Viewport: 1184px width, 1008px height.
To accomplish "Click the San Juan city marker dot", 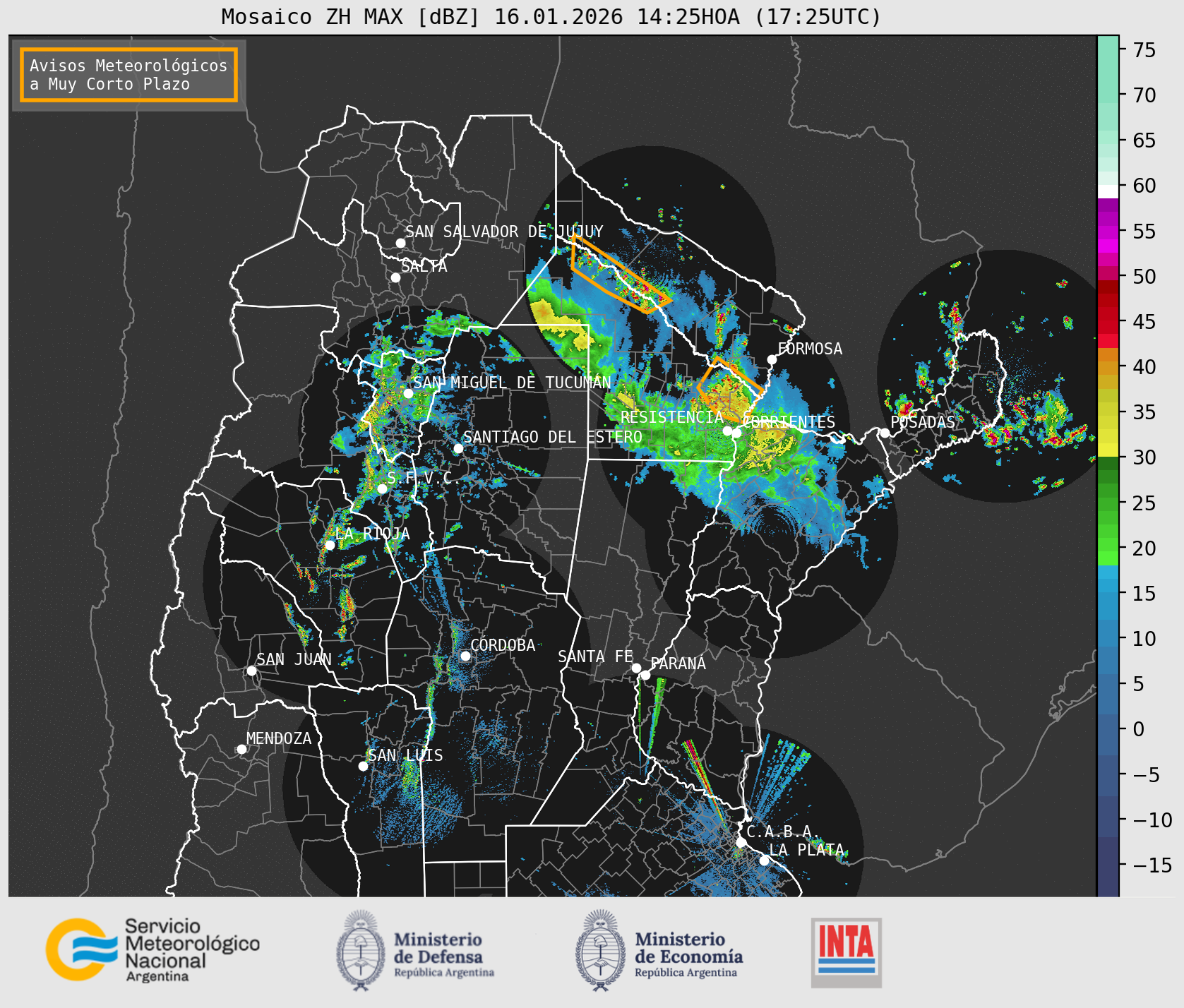I will (251, 671).
